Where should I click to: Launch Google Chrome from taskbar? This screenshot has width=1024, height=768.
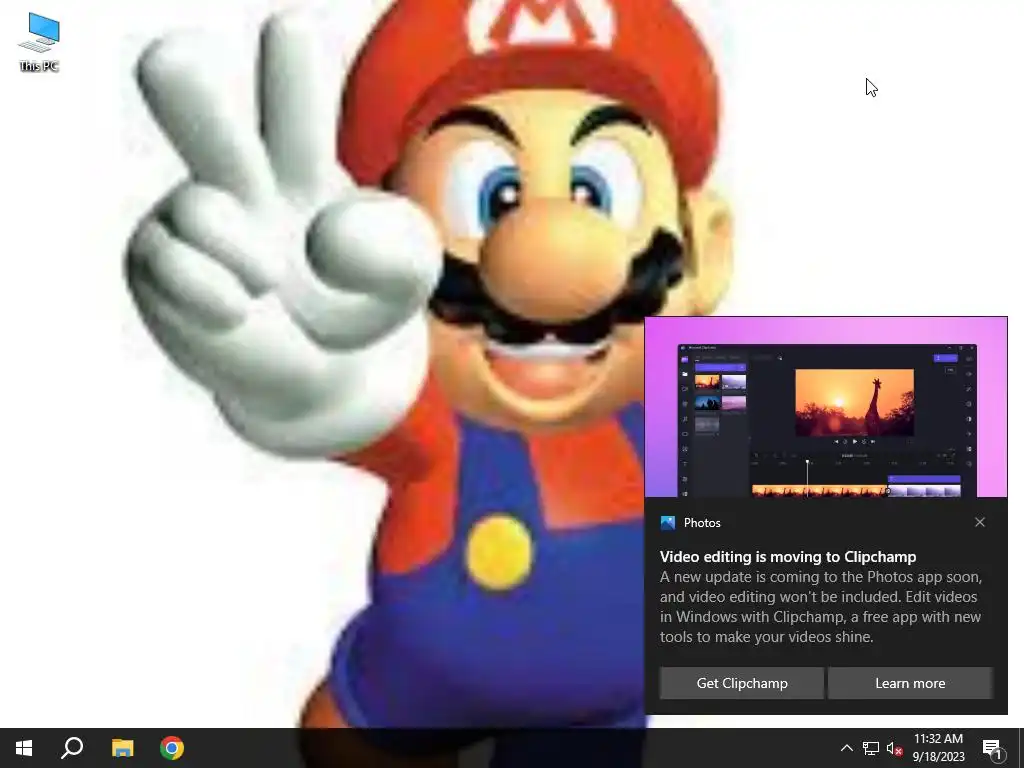(x=172, y=748)
